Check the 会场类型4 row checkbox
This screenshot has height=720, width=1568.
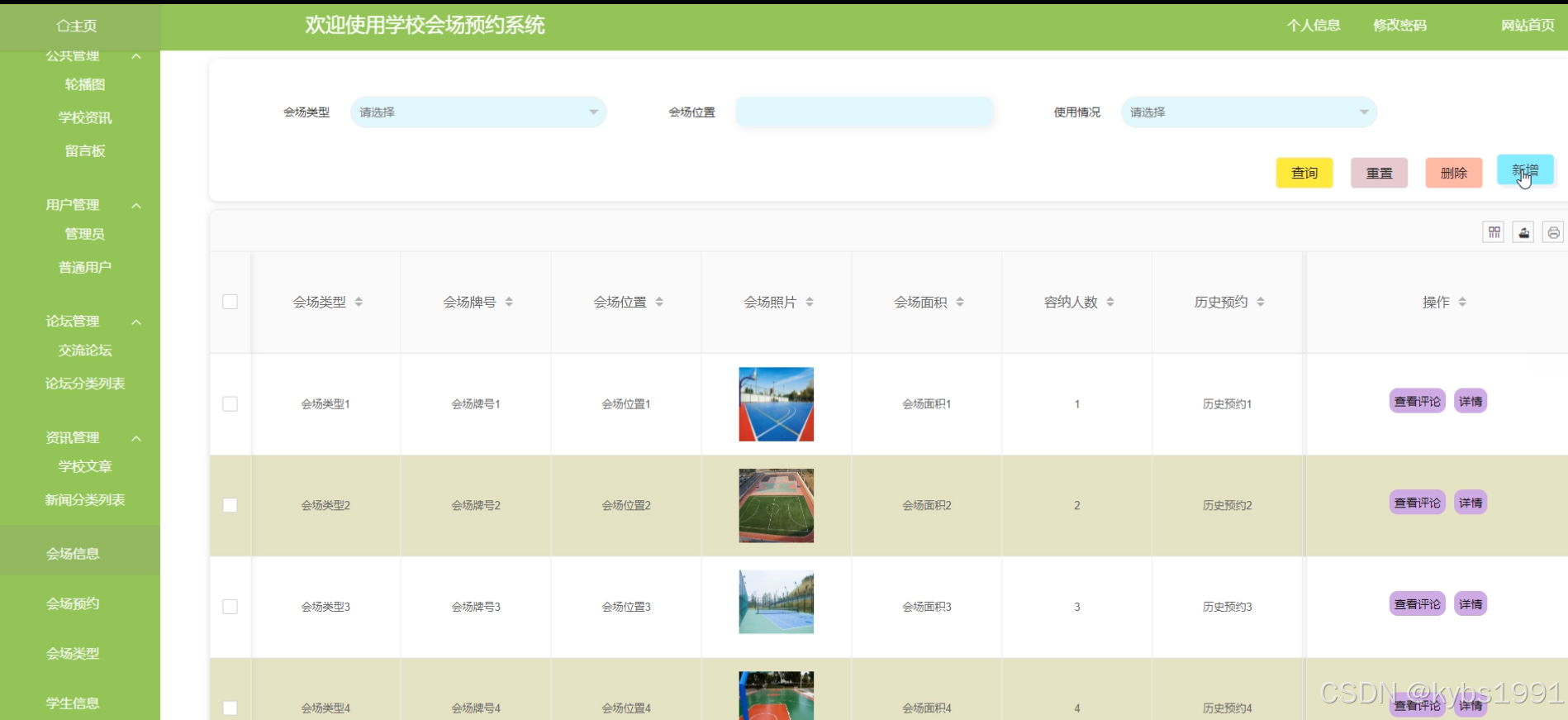pyautogui.click(x=230, y=708)
